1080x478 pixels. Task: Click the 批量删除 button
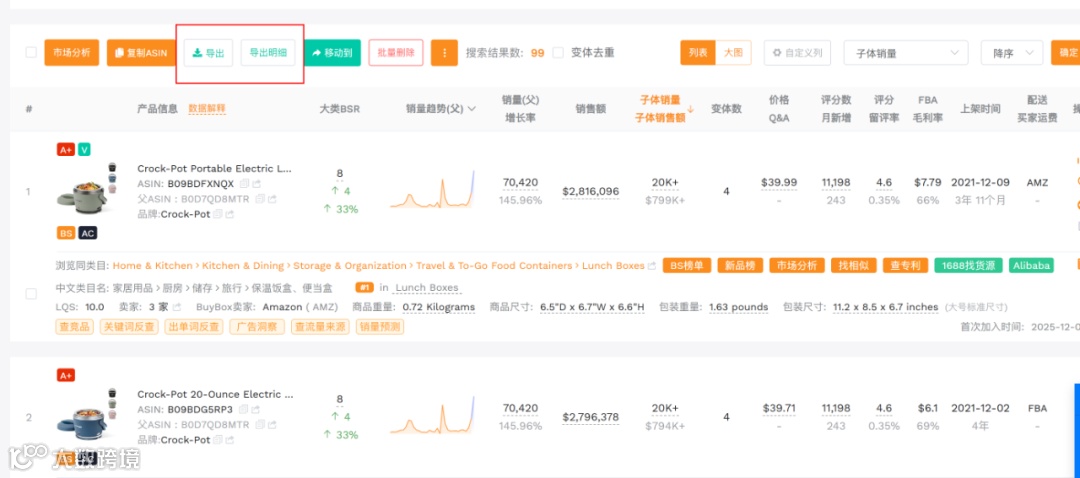pos(396,52)
